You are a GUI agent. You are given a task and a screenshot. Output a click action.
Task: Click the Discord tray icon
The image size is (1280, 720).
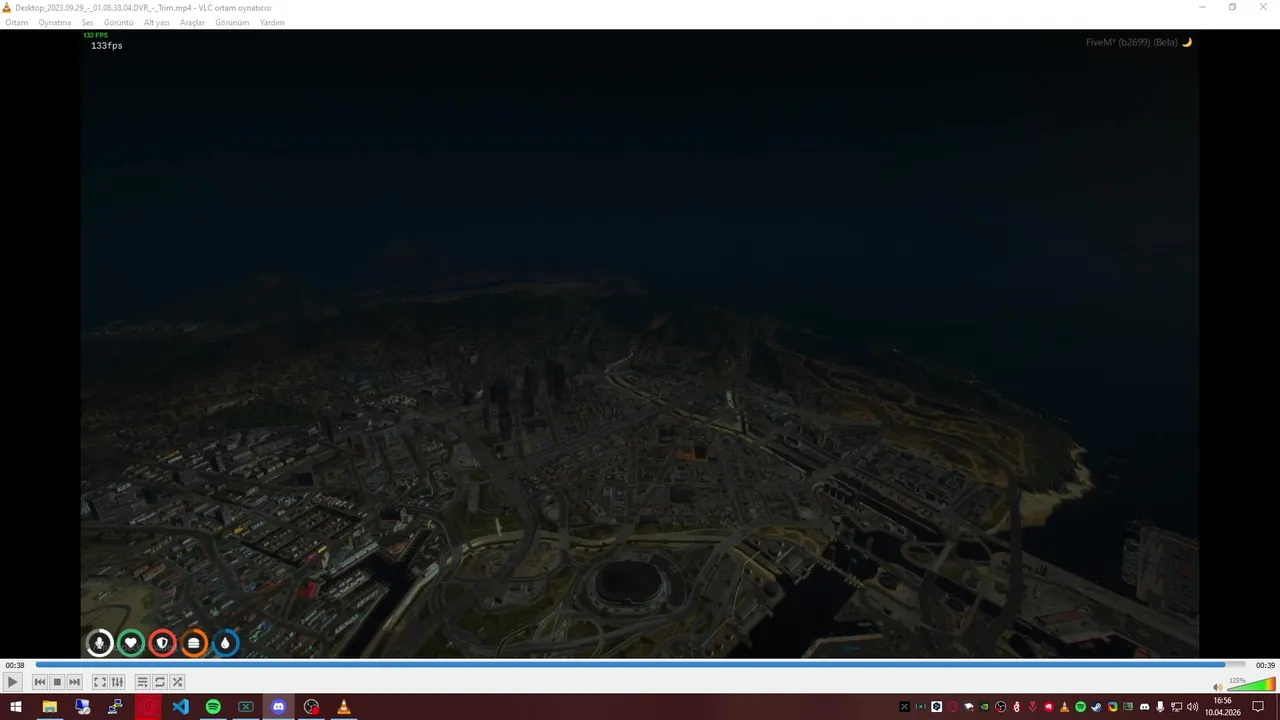tap(1144, 707)
